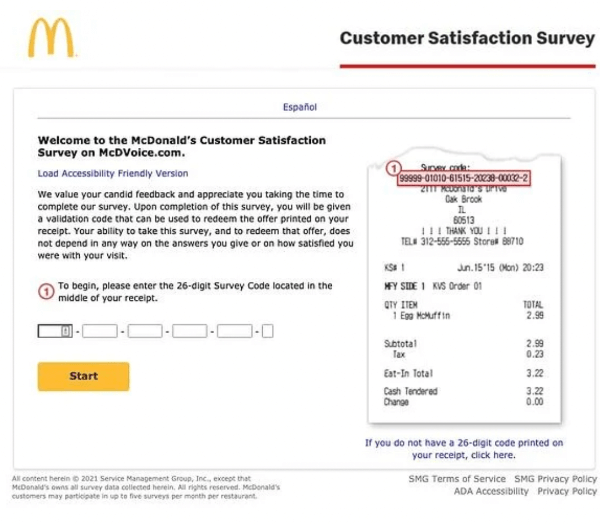The width and height of the screenshot is (600, 524).
Task: Open ADA Accessibility link
Action: (491, 491)
